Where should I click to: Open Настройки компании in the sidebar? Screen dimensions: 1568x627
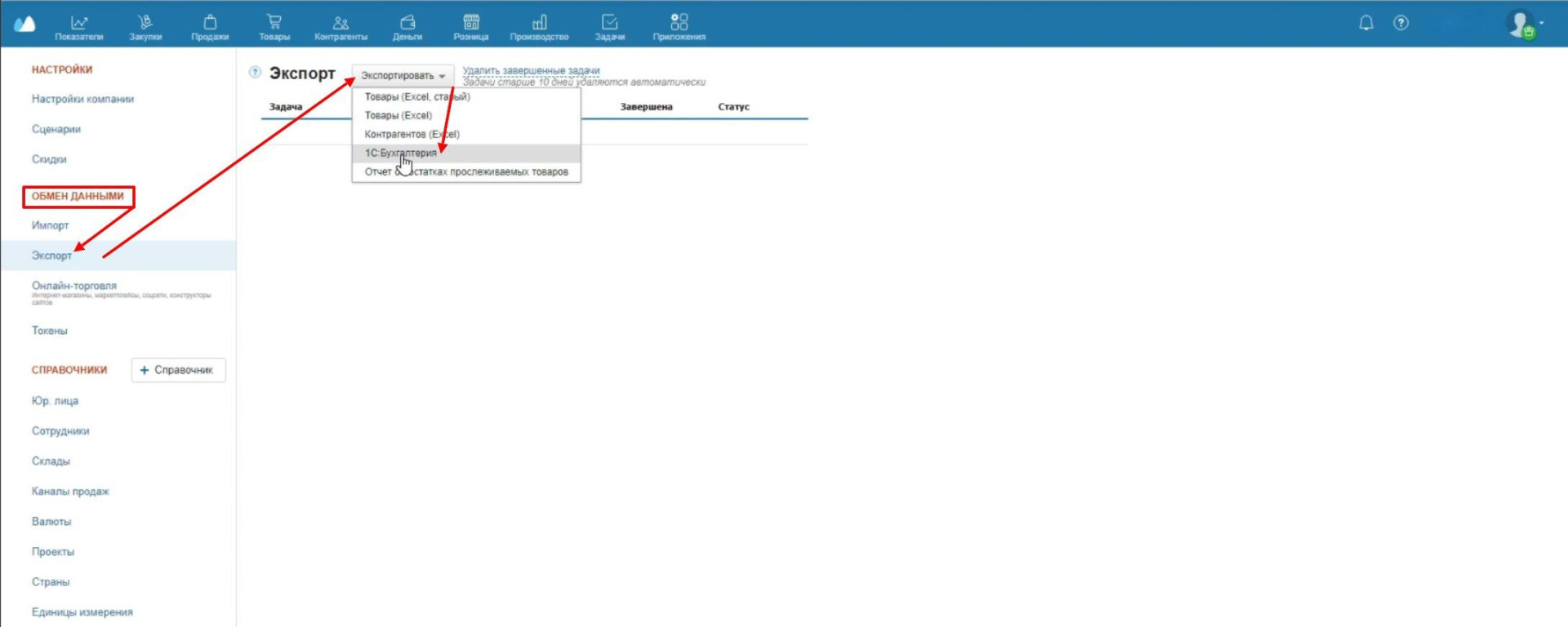(82, 99)
